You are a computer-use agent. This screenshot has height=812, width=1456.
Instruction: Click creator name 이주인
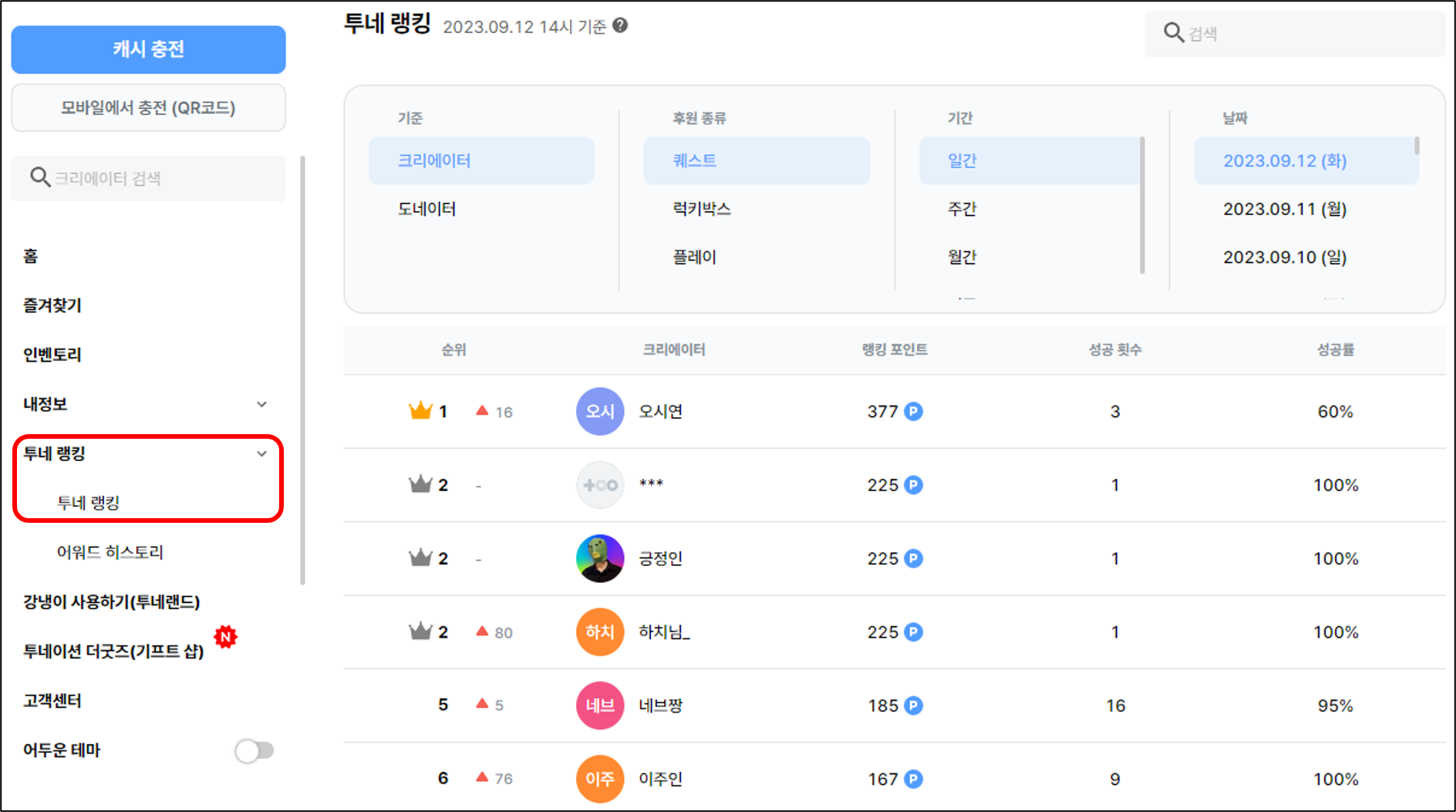pyautogui.click(x=661, y=779)
